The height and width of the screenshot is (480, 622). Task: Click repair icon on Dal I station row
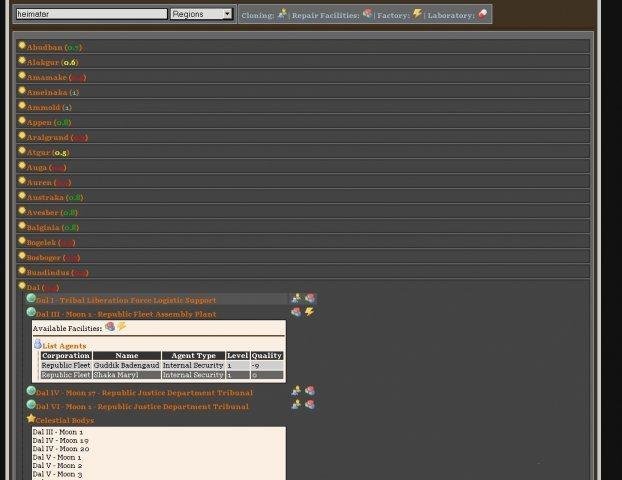(310, 298)
